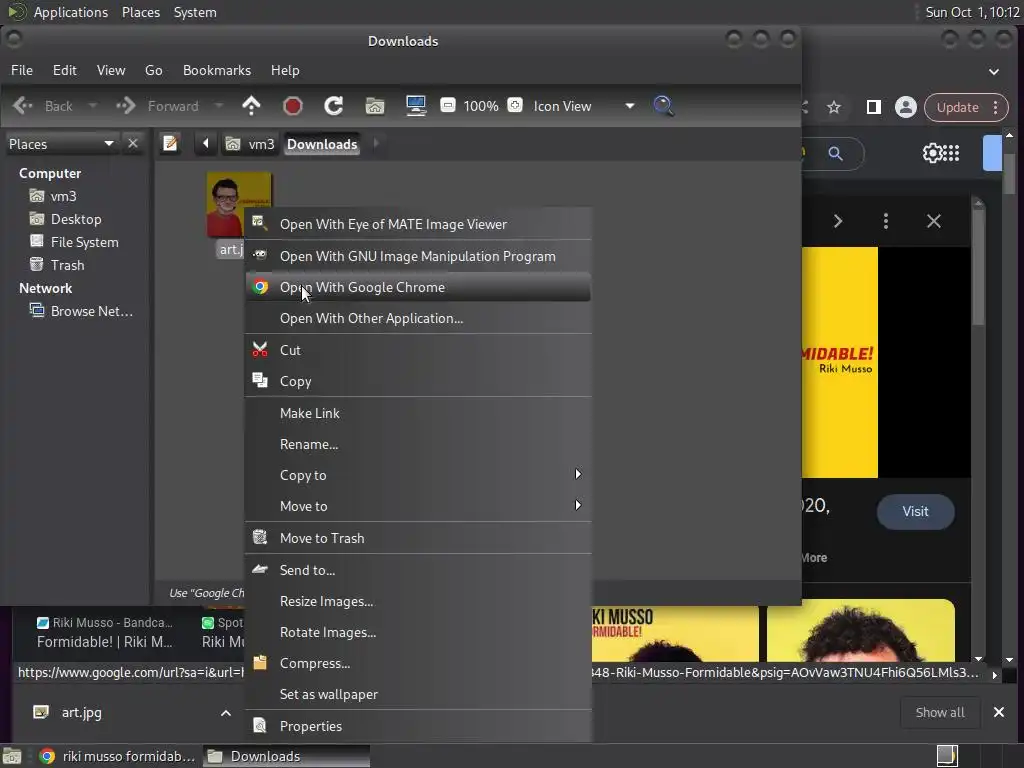Open Forward history dropdown arrow
The image size is (1024, 768).
click(219, 106)
